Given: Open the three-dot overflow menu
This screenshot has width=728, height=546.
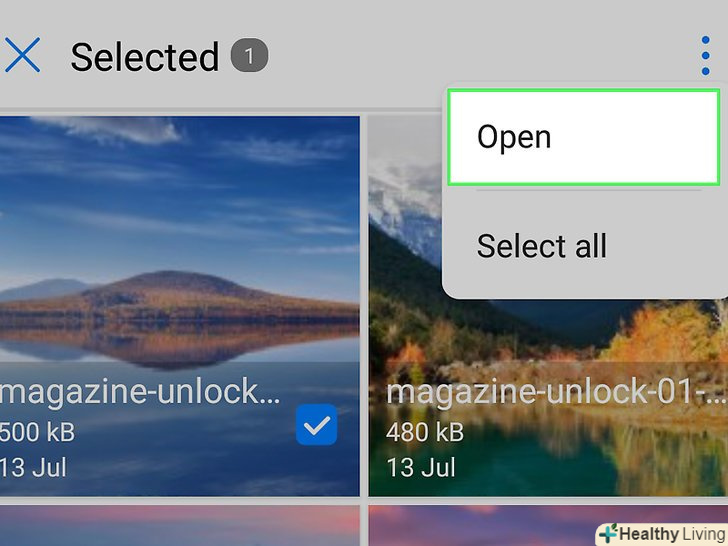Looking at the screenshot, I should click(x=705, y=56).
